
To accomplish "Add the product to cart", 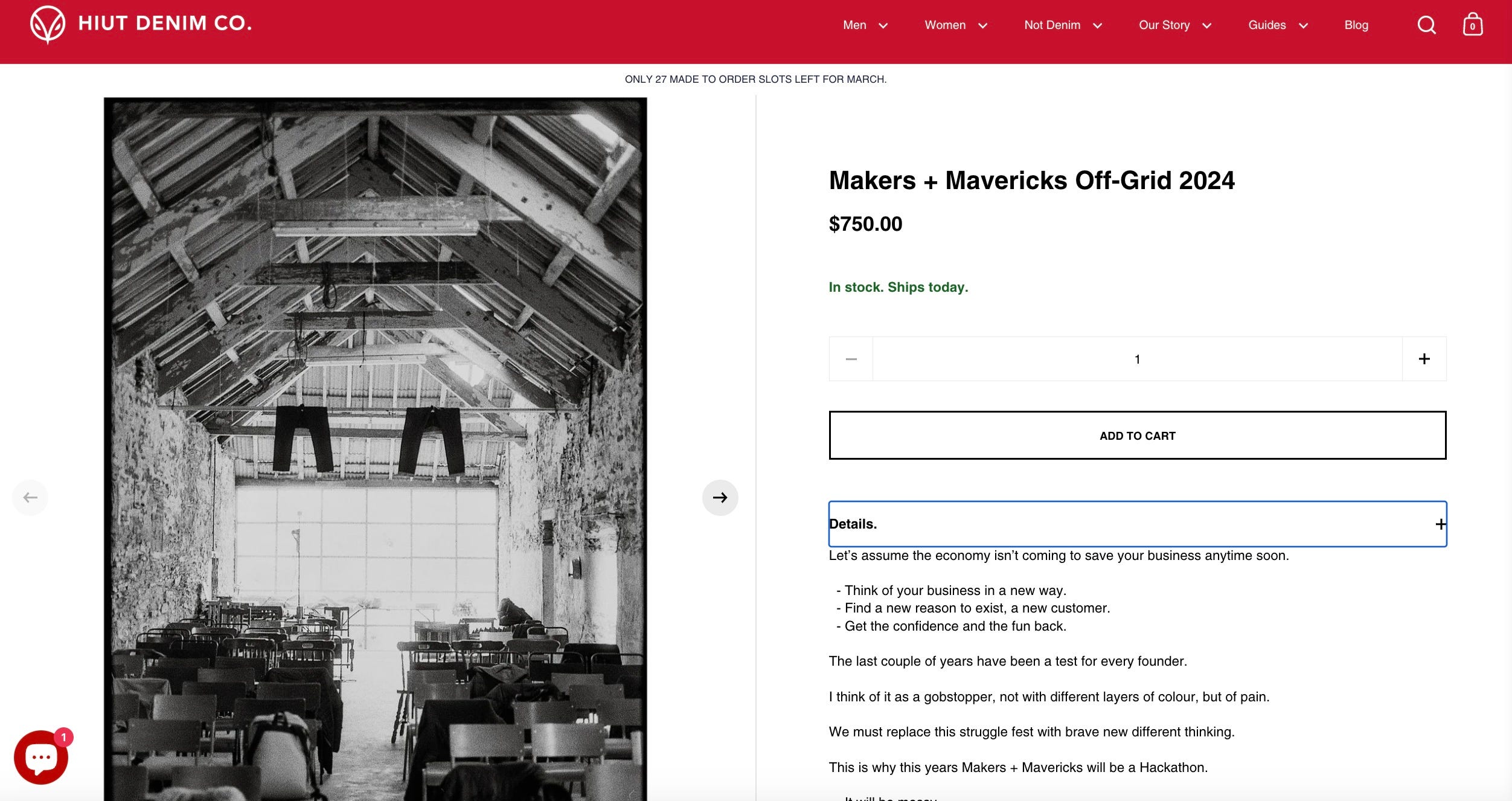I will pos(1138,436).
